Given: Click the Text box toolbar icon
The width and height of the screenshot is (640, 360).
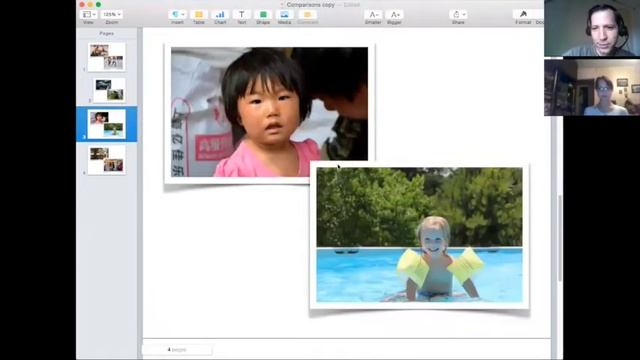Looking at the screenshot, I should pyautogui.click(x=242, y=15).
